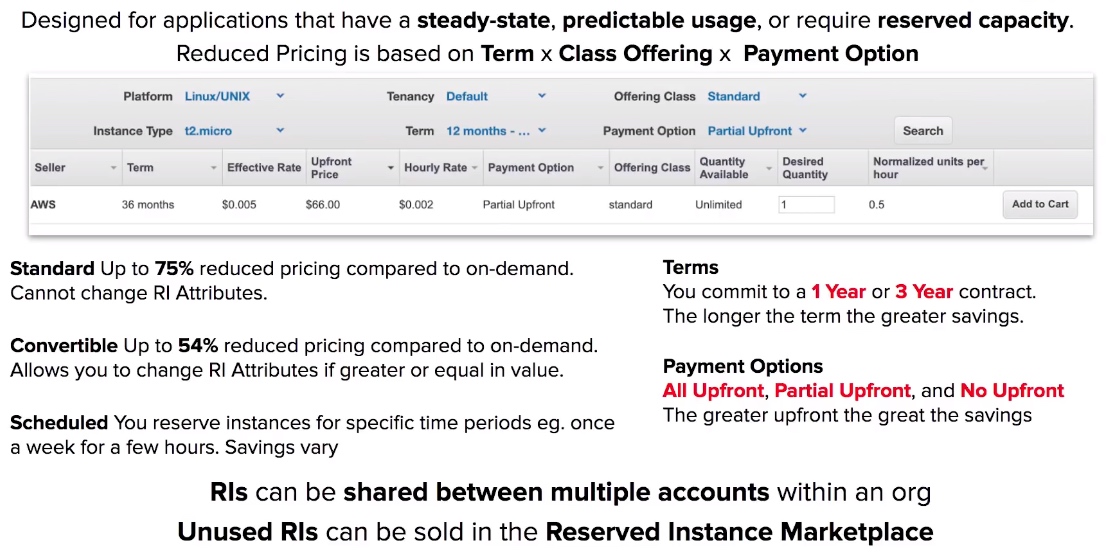Expand the Payment Option Partial Upfront dropdown
This screenshot has width=1108, height=553.
[x=757, y=131]
